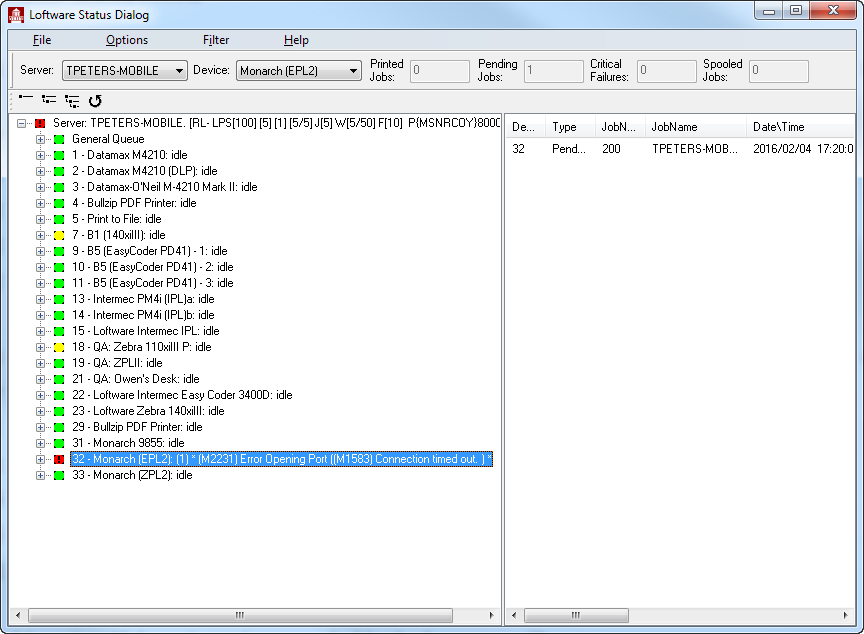Click left arrow of tree pane scrollbar
The image size is (864, 634).
(x=18, y=615)
